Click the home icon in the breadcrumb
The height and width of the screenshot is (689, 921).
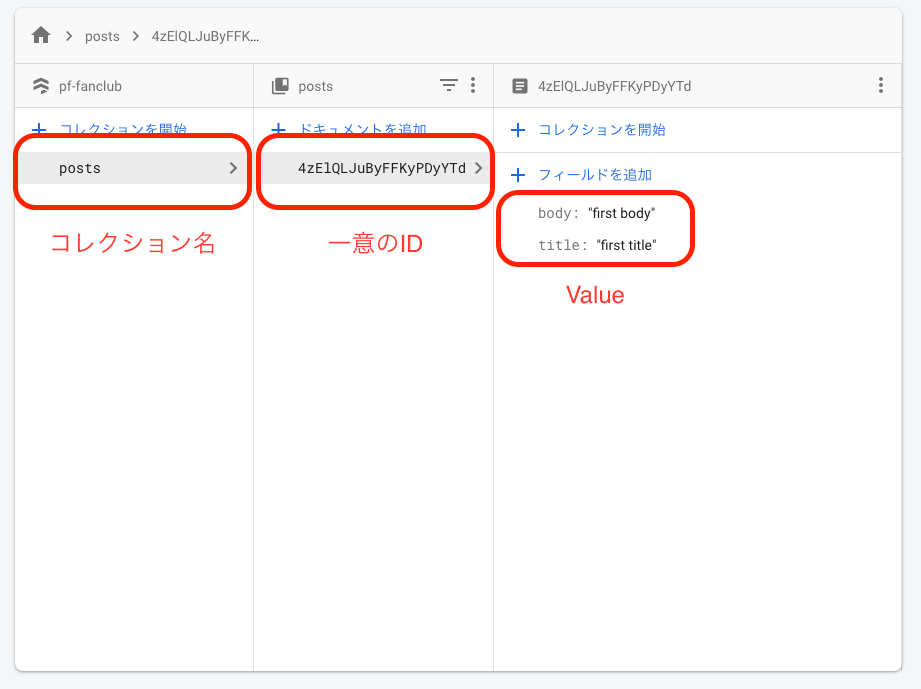click(40, 35)
